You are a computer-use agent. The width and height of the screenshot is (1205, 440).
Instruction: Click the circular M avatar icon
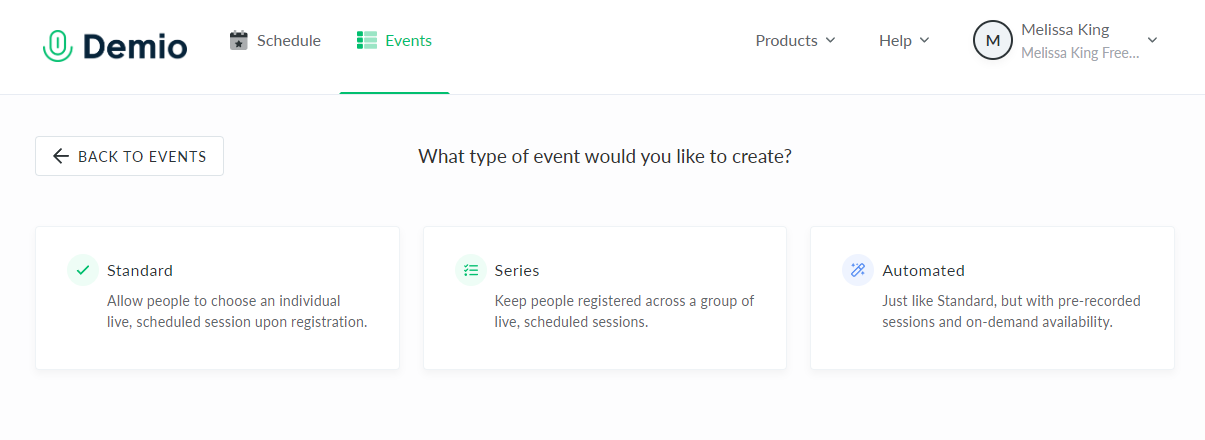(x=992, y=41)
